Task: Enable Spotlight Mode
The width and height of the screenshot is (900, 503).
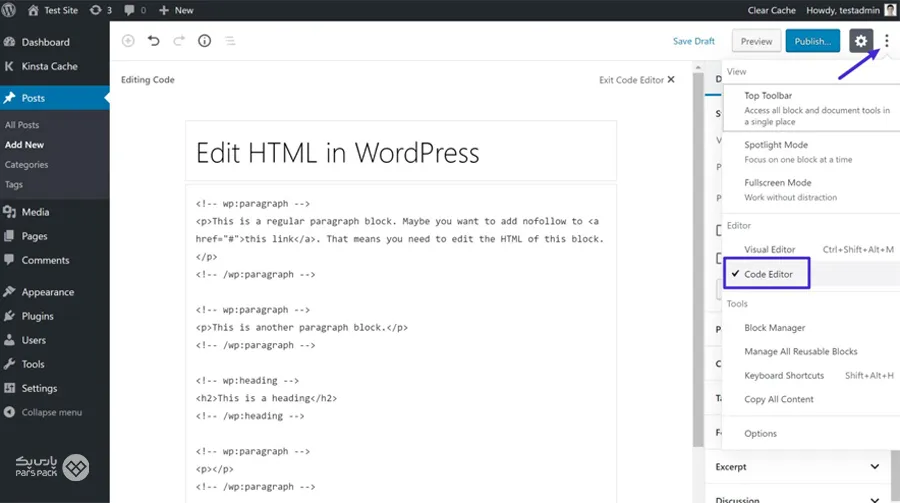Action: (x=812, y=152)
